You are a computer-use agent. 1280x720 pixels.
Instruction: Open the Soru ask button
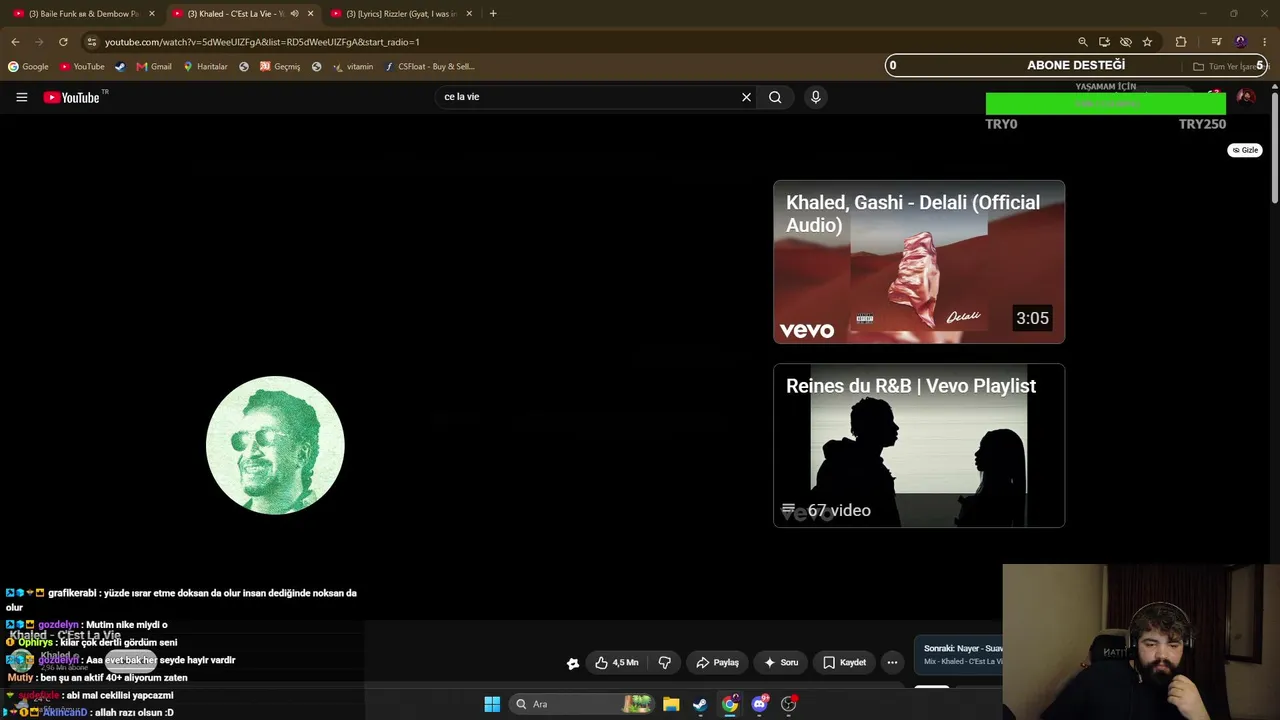781,662
